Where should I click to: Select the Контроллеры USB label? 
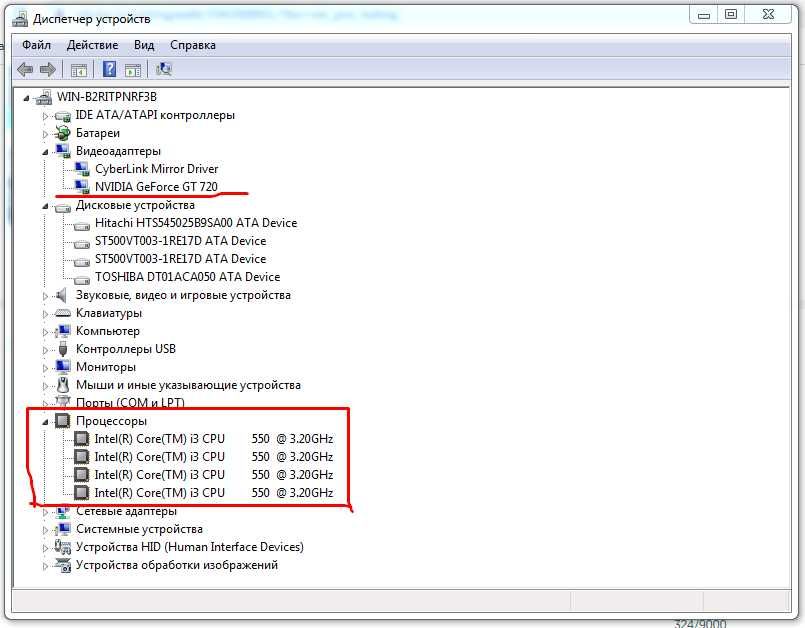[126, 349]
